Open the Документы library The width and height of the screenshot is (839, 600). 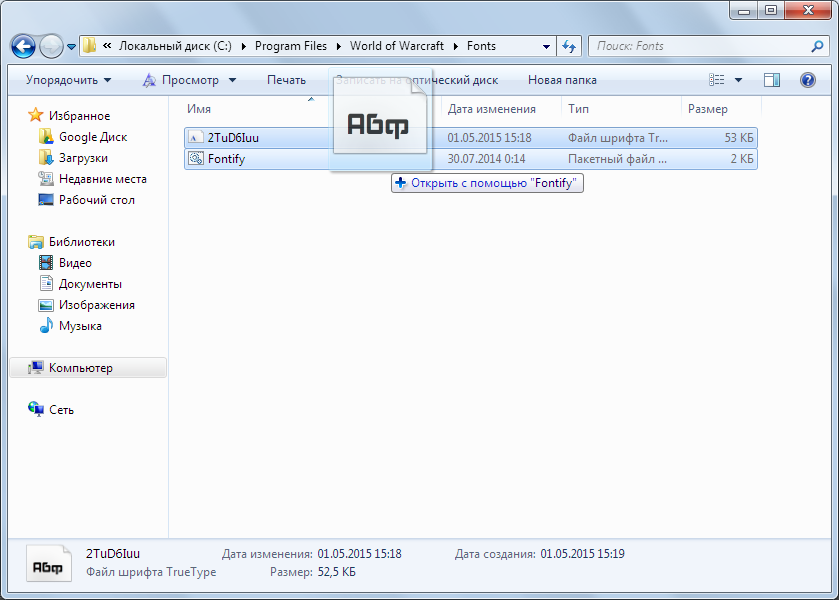coord(90,284)
